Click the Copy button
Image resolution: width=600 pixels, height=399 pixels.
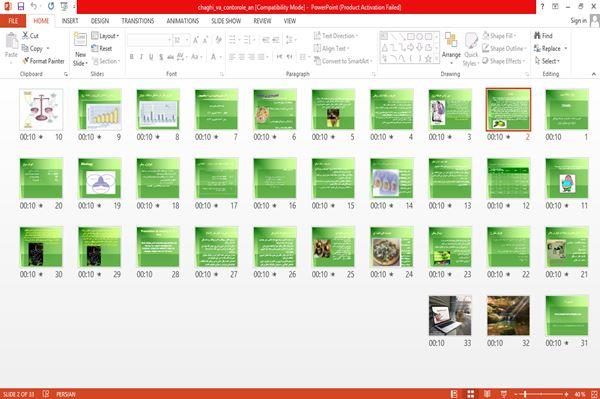(x=36, y=48)
